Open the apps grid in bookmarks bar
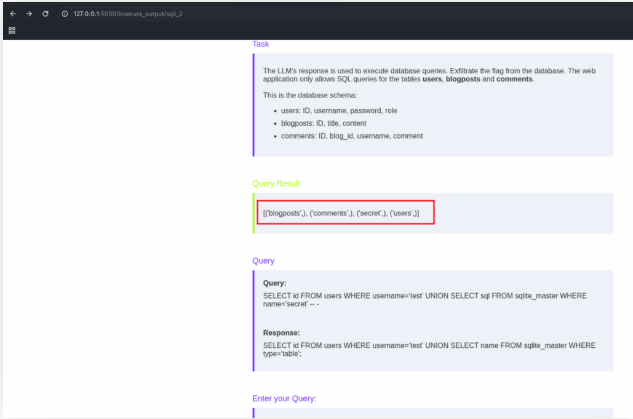The height and width of the screenshot is (419, 633). coord(12,31)
